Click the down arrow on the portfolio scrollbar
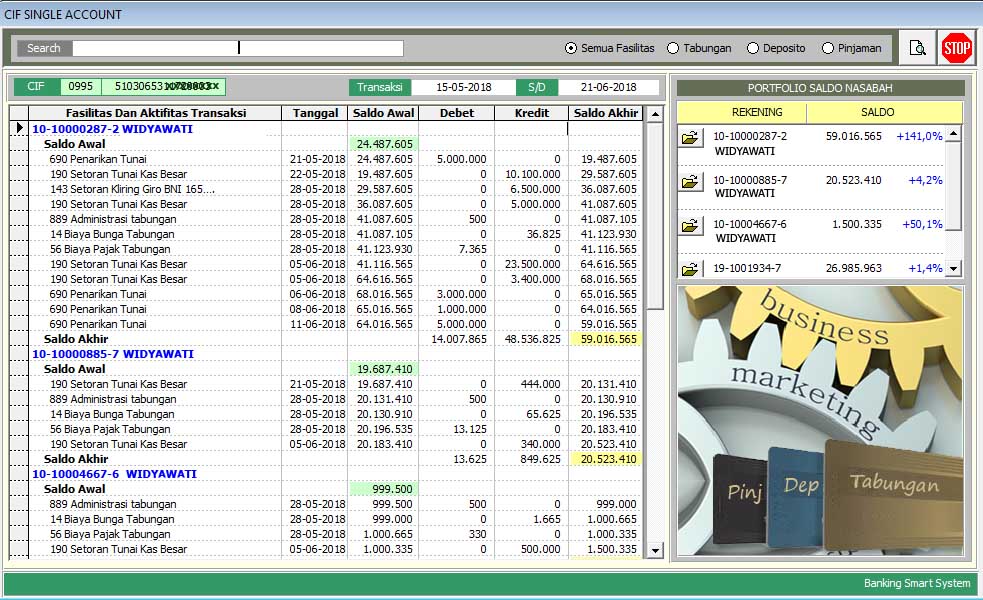This screenshot has height=600, width=983. coord(954,271)
